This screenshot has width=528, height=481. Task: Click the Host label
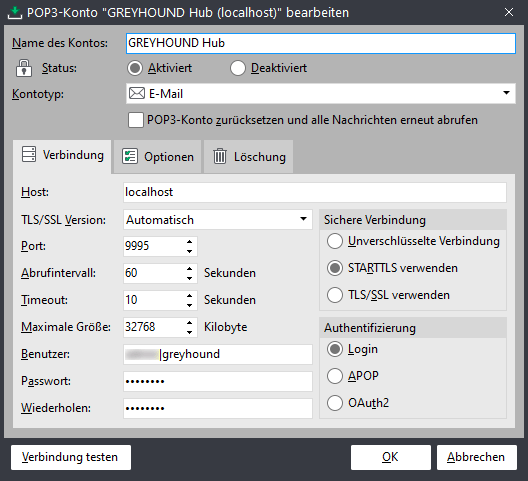tap(35, 192)
